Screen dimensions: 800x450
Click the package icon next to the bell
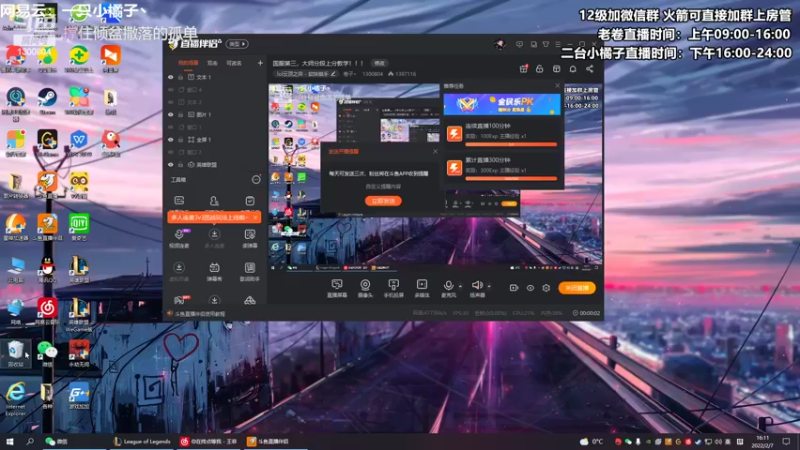coord(557,69)
